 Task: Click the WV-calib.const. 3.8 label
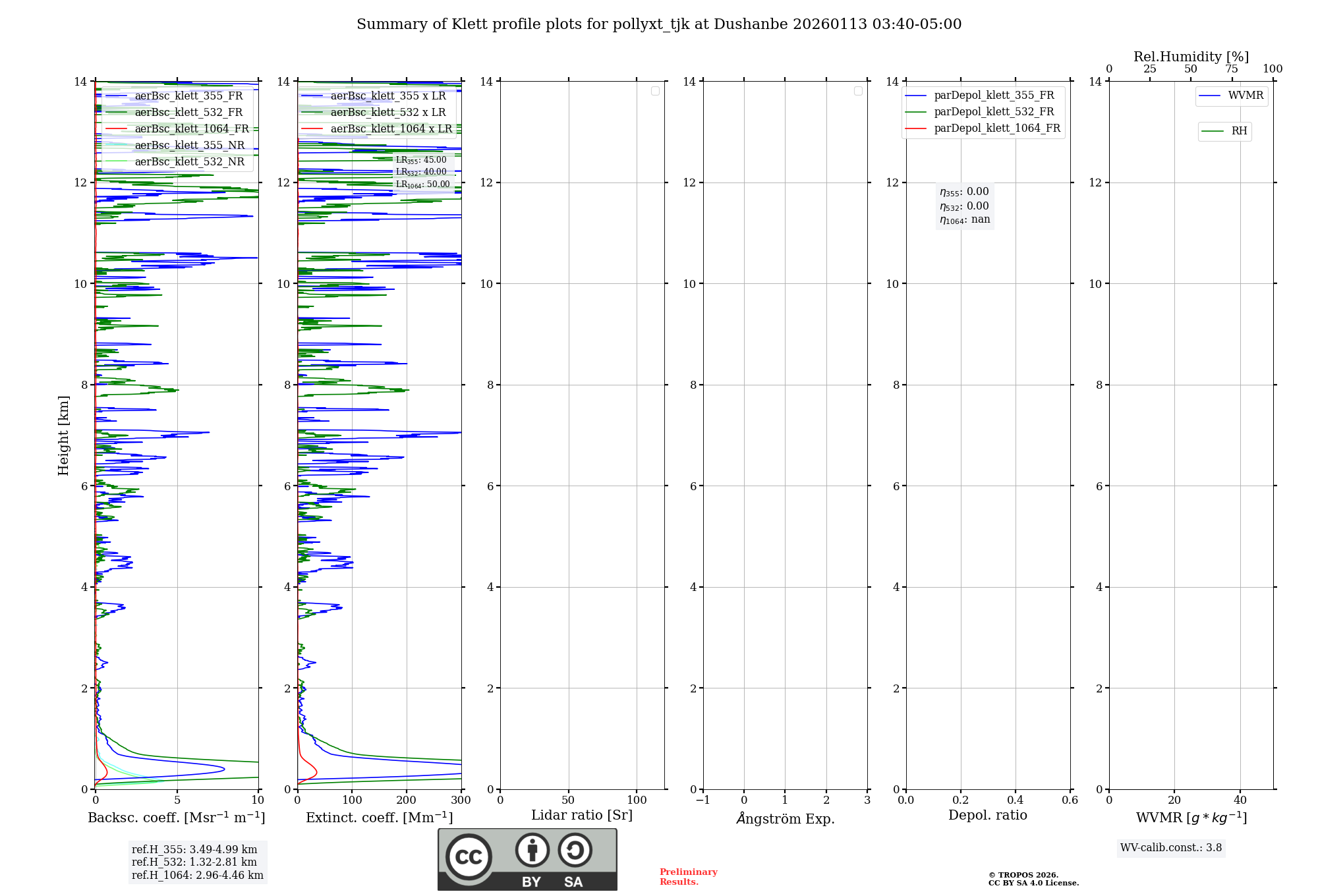point(1170,848)
